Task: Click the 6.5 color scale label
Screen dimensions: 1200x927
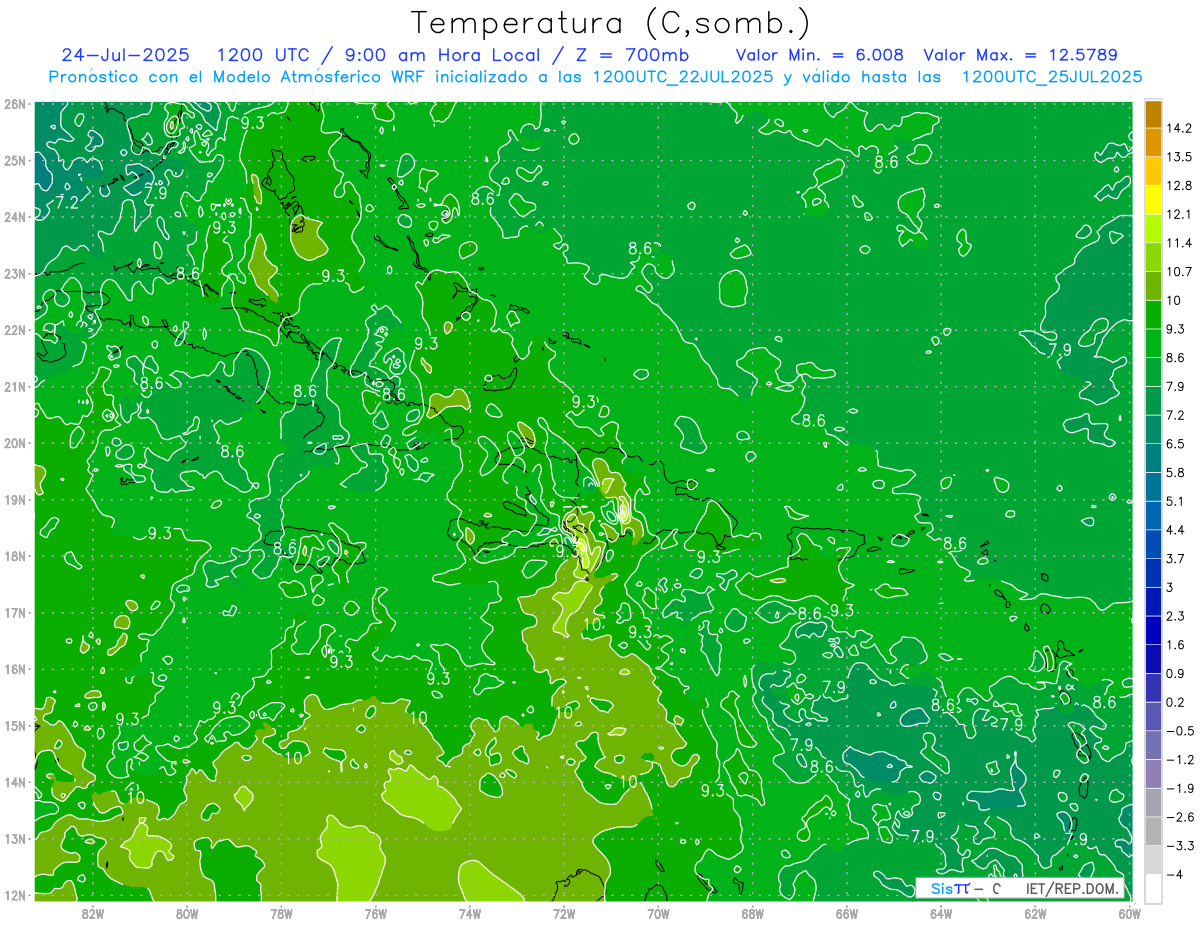Action: (1176, 443)
